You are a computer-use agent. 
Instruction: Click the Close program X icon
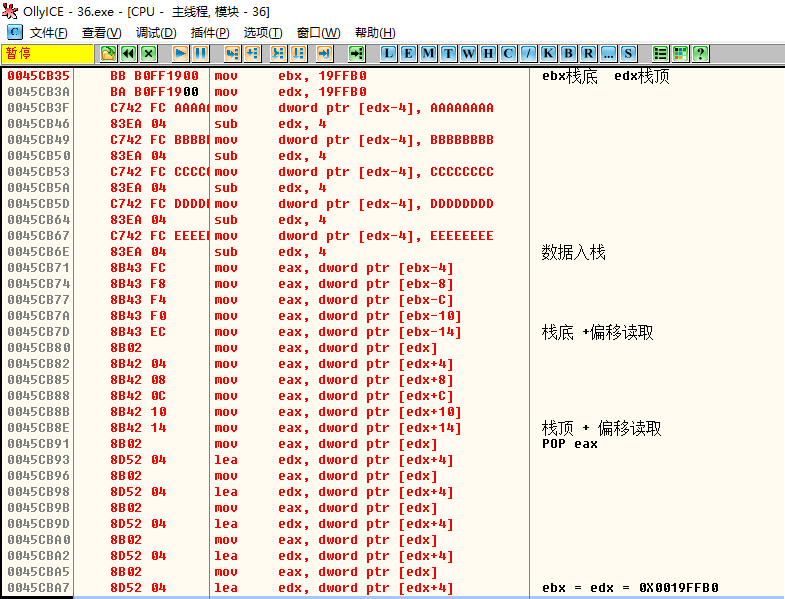(x=148, y=53)
